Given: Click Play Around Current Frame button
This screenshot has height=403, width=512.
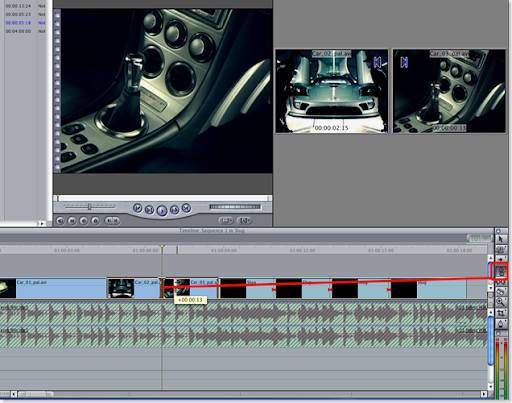Looking at the screenshot, I should 174,210.
